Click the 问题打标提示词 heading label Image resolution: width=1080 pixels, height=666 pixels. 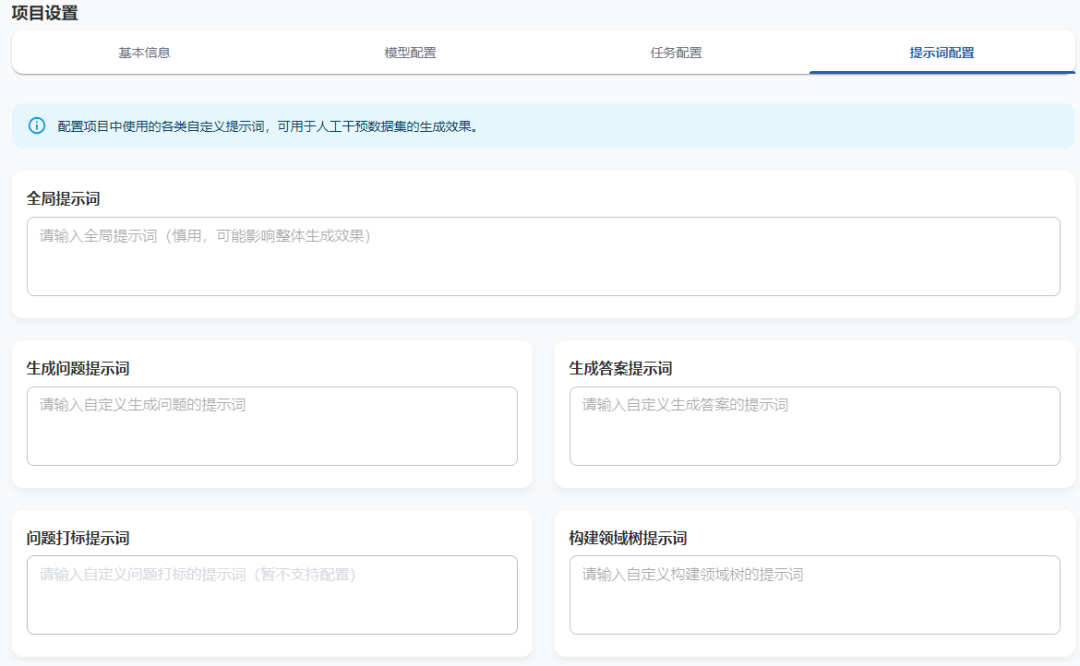[78, 538]
